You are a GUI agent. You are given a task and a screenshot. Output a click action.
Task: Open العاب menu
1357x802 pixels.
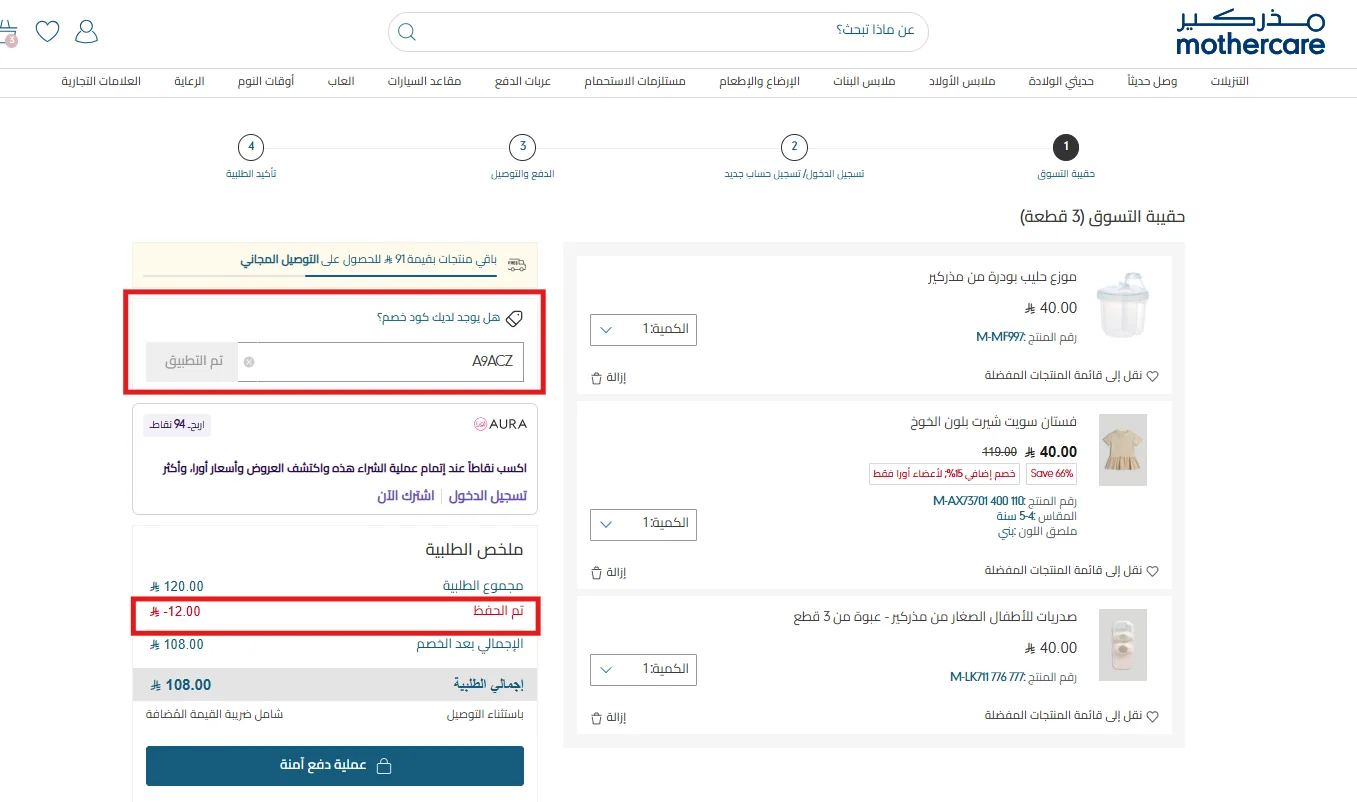pos(341,81)
